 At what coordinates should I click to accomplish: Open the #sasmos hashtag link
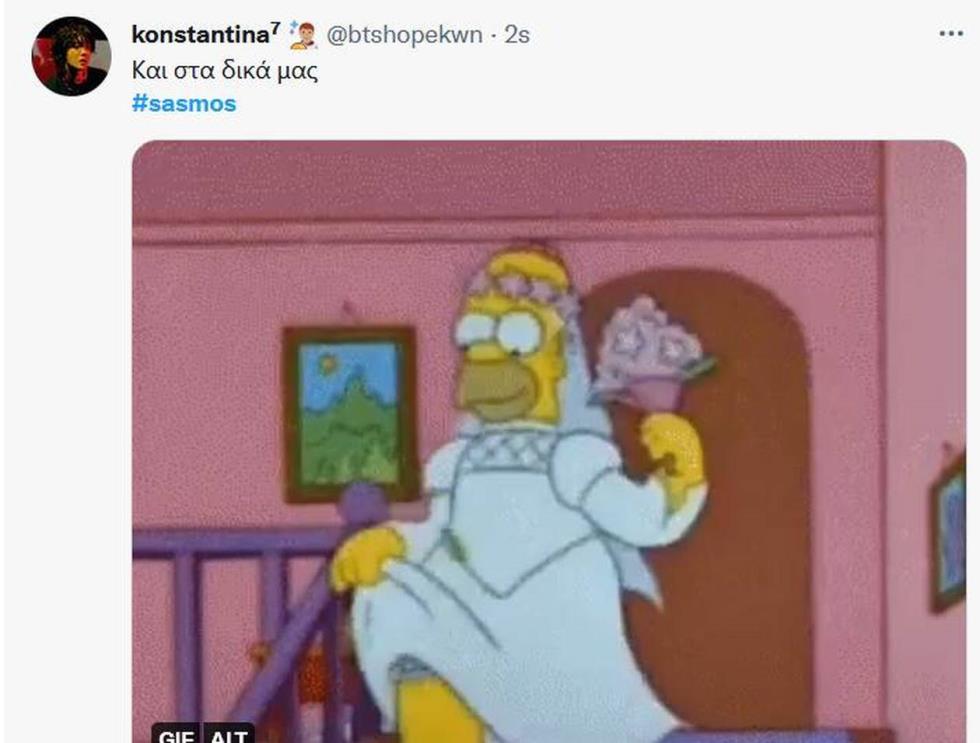[x=184, y=103]
